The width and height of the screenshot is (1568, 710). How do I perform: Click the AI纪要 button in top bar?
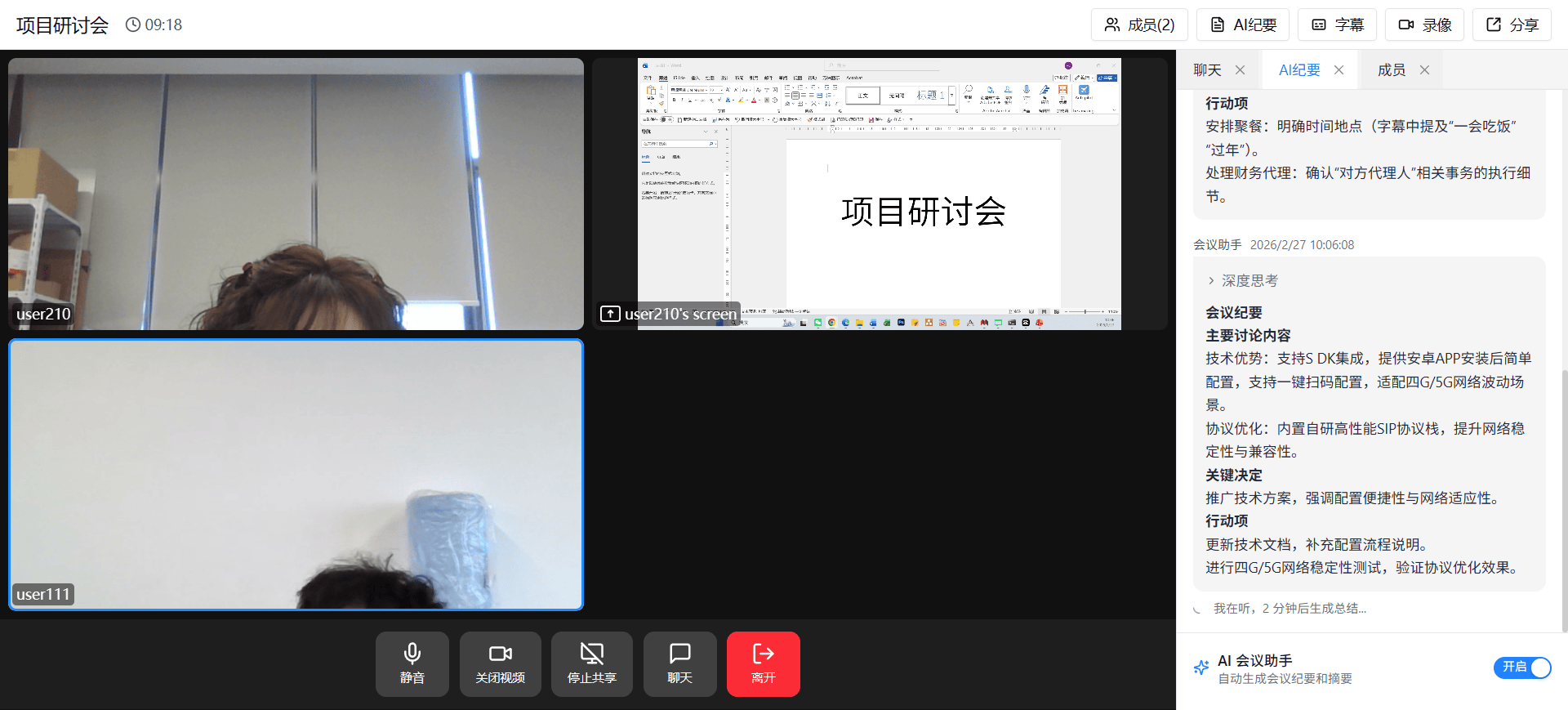(1242, 25)
